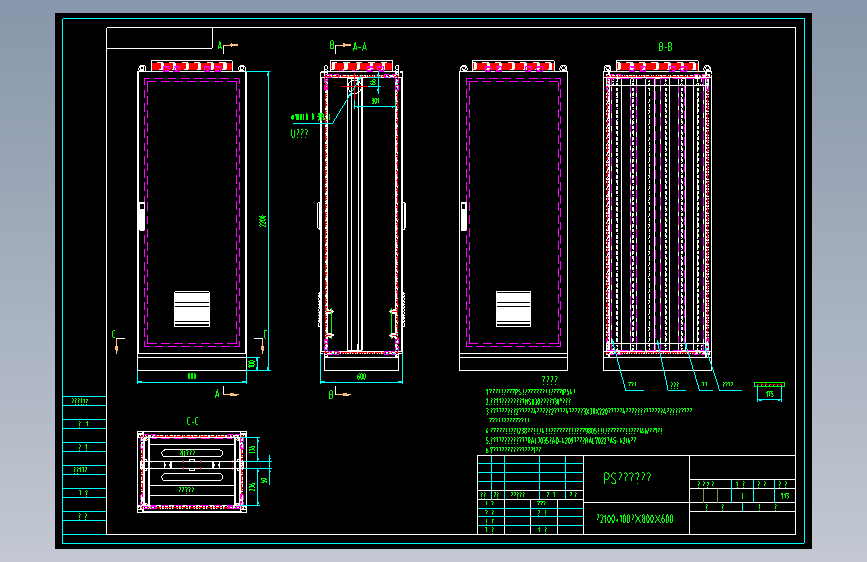Click the A-A section view label

(x=360, y=47)
